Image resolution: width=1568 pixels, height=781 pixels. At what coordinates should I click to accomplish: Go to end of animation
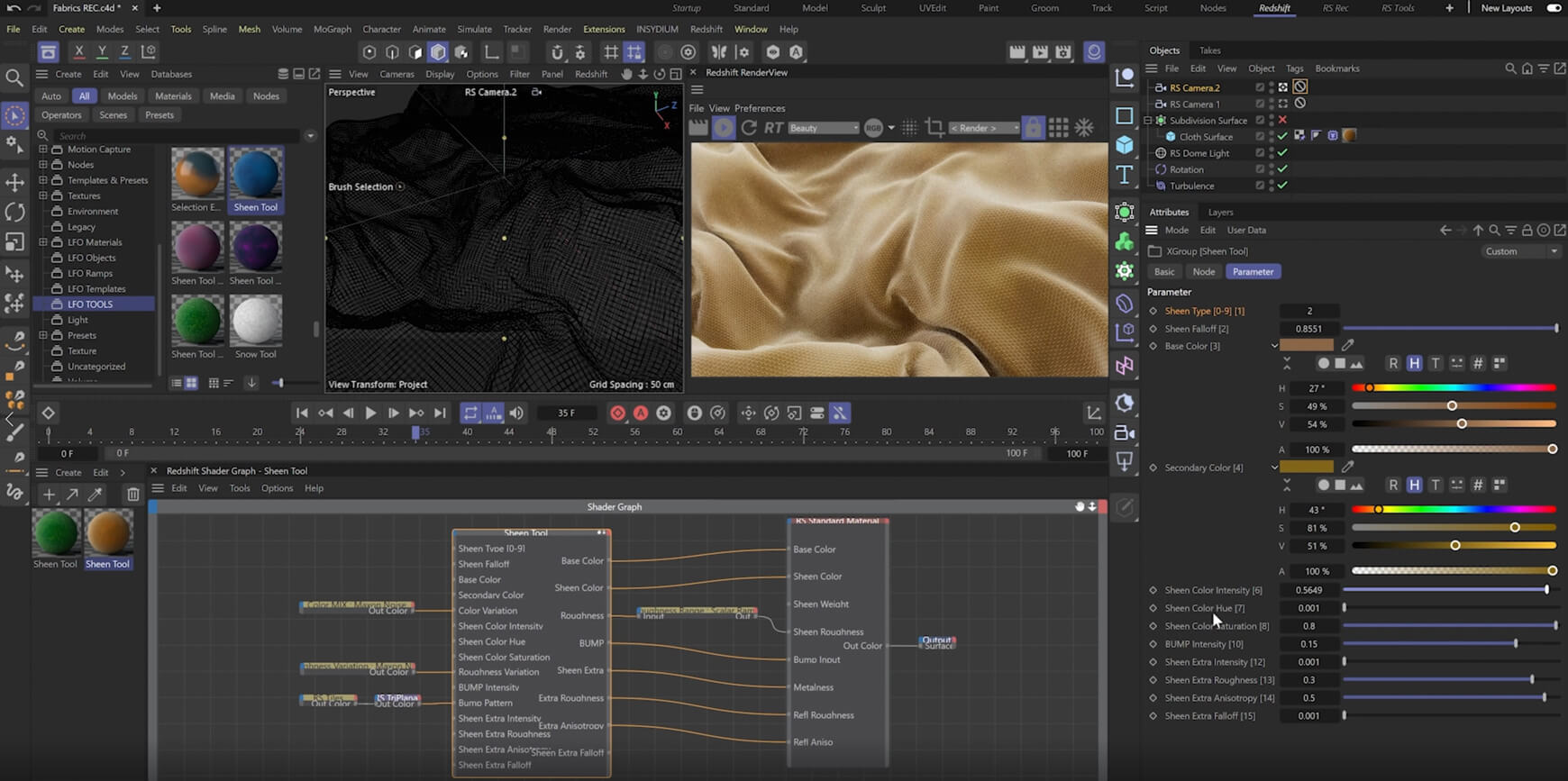point(440,413)
